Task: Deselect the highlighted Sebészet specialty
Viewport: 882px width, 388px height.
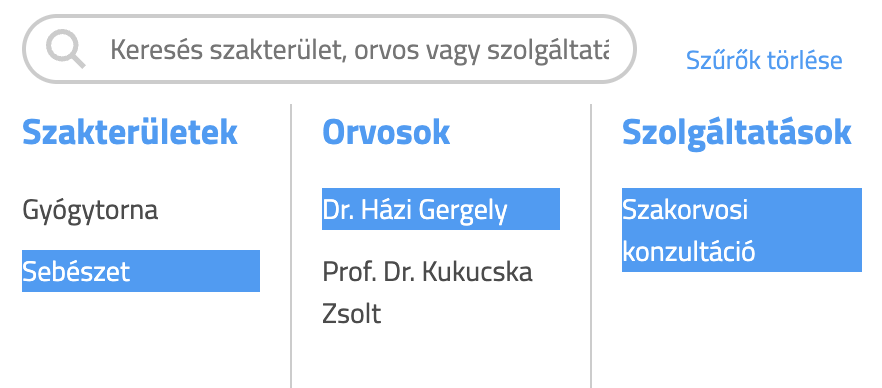Action: tap(141, 271)
